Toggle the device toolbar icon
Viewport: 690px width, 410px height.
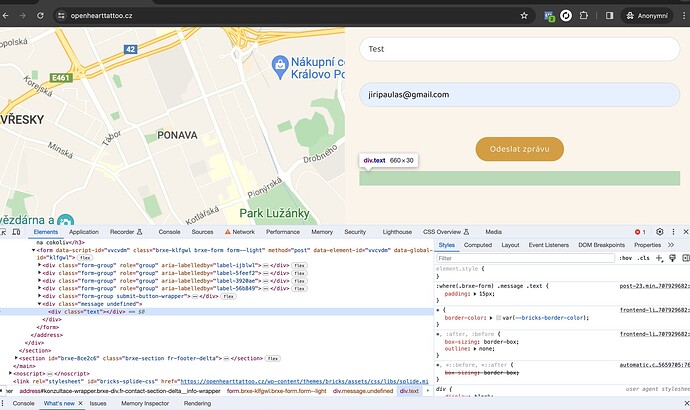[16, 232]
